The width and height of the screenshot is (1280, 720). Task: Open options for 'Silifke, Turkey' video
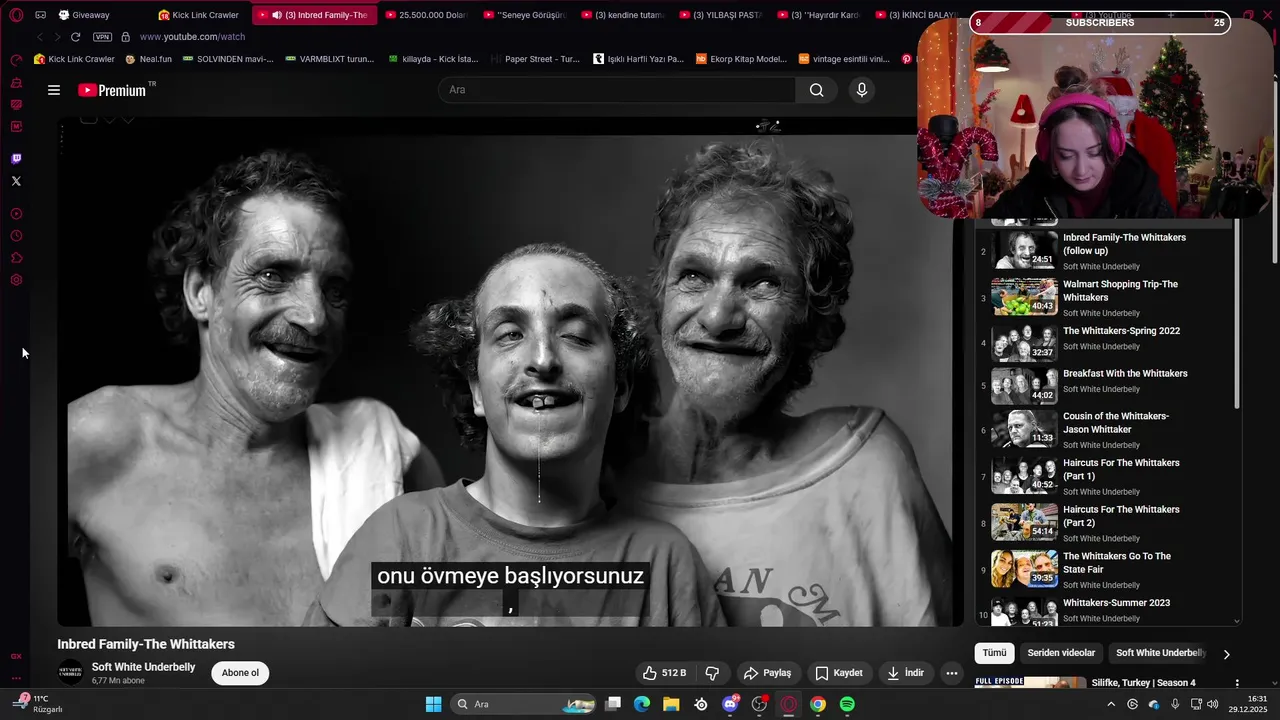pos(1237,683)
